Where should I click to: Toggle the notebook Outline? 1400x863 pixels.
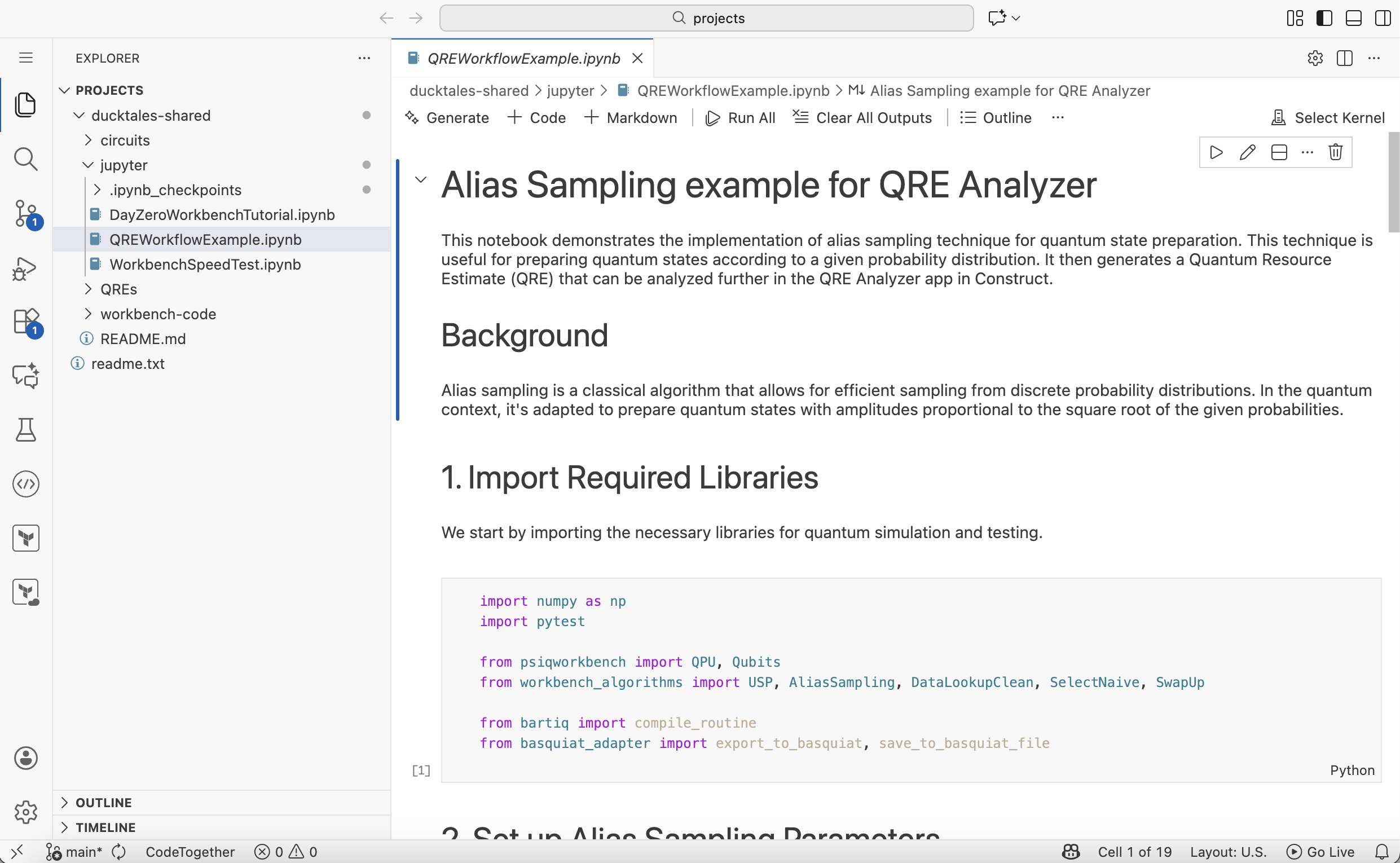coord(996,117)
